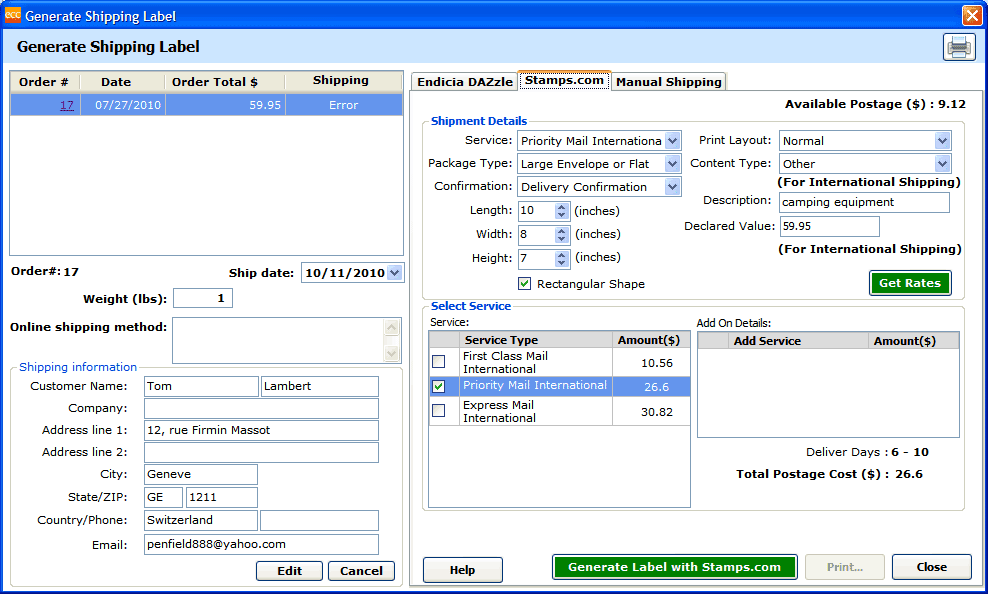Toggle the Rectangular Shape checkbox

pyautogui.click(x=524, y=283)
